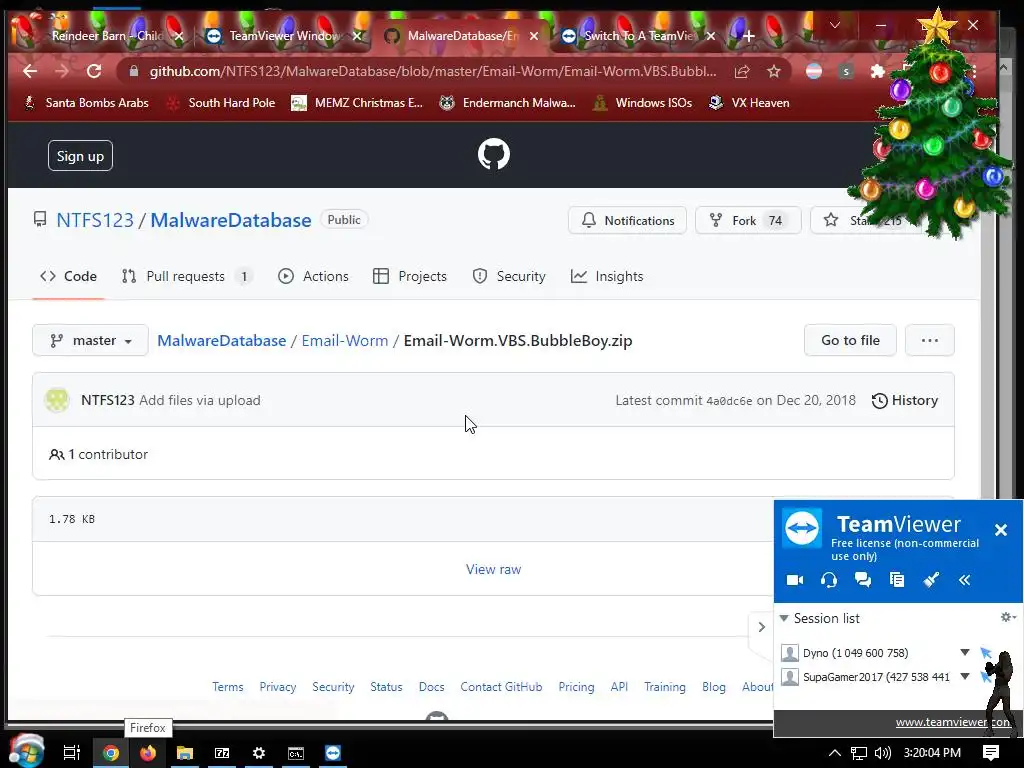The height and width of the screenshot is (768, 1024).
Task: Click the Sign up button
Action: pos(80,156)
